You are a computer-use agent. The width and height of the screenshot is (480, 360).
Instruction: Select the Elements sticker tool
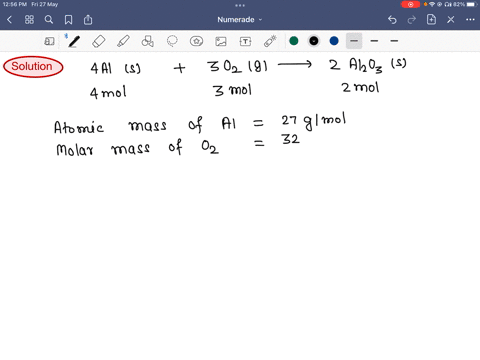[196, 41]
